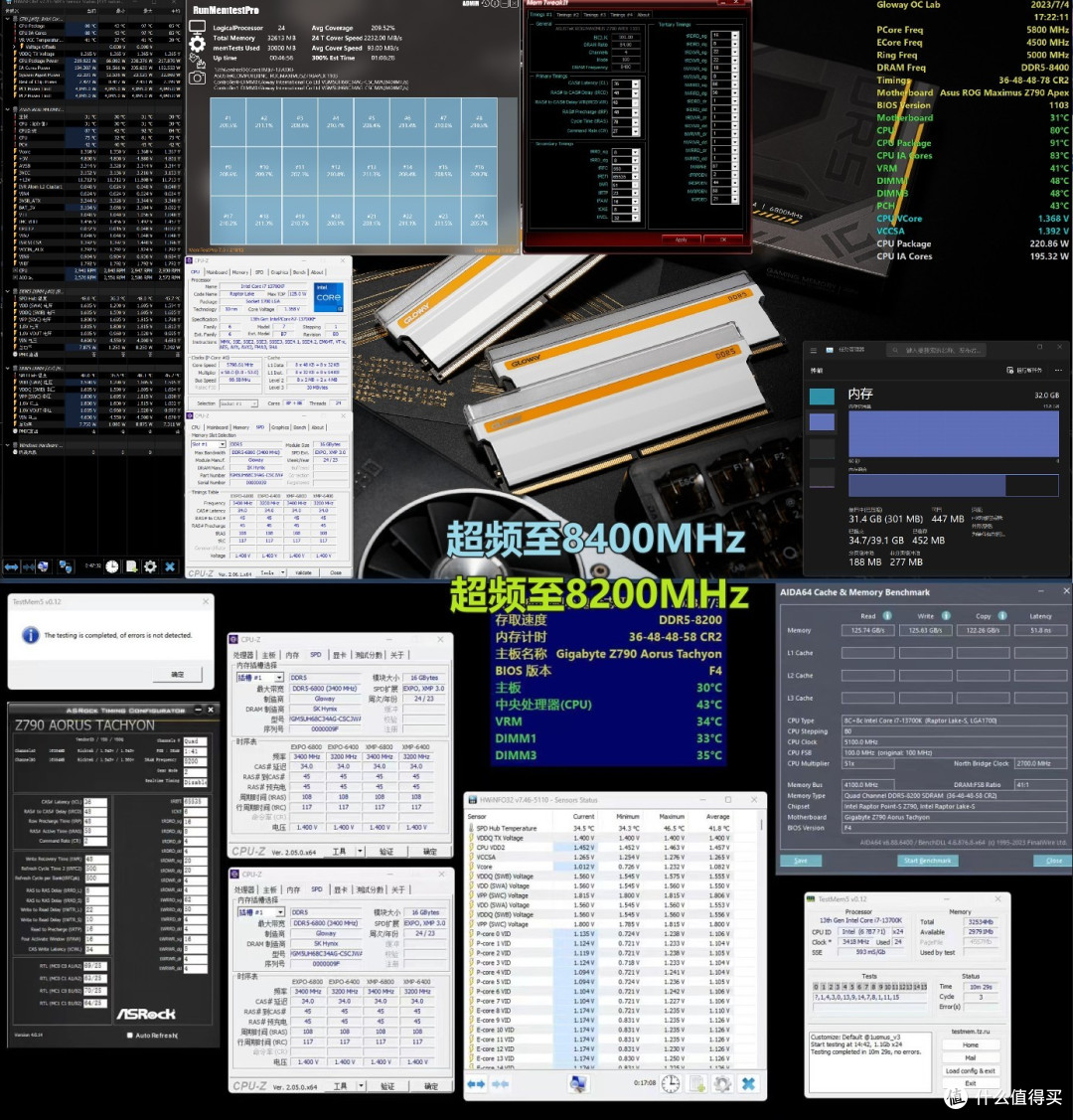Click search box in Task Manager title bar
The width and height of the screenshot is (1073, 1120).
click(936, 350)
